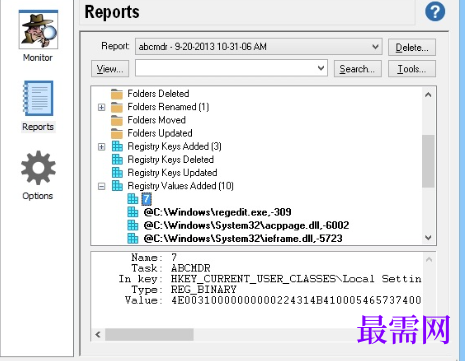Click the registry icon beside regedit.exe,-309 entry

pyautogui.click(x=133, y=212)
